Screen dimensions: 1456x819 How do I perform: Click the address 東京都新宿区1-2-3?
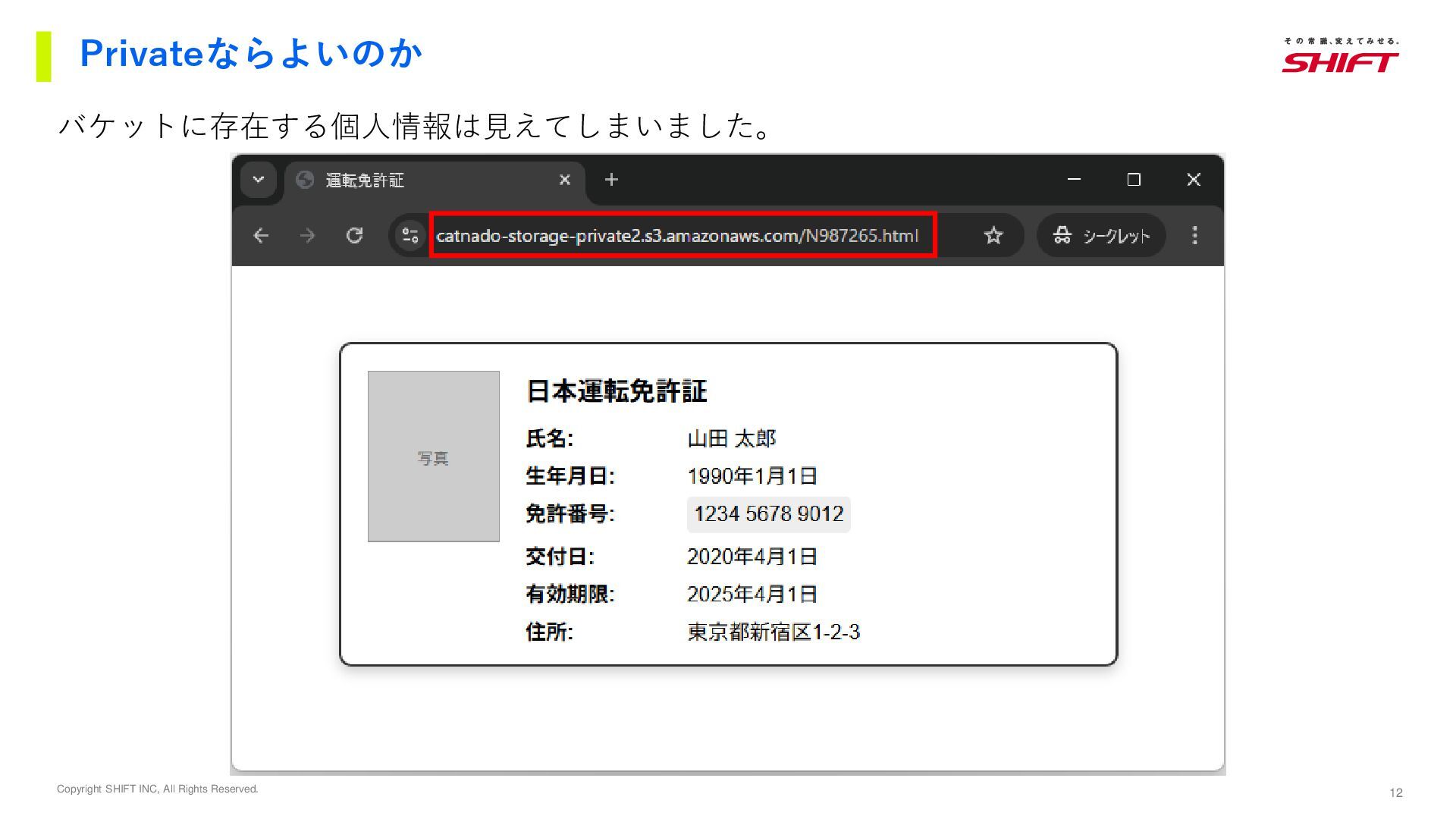[x=773, y=632]
